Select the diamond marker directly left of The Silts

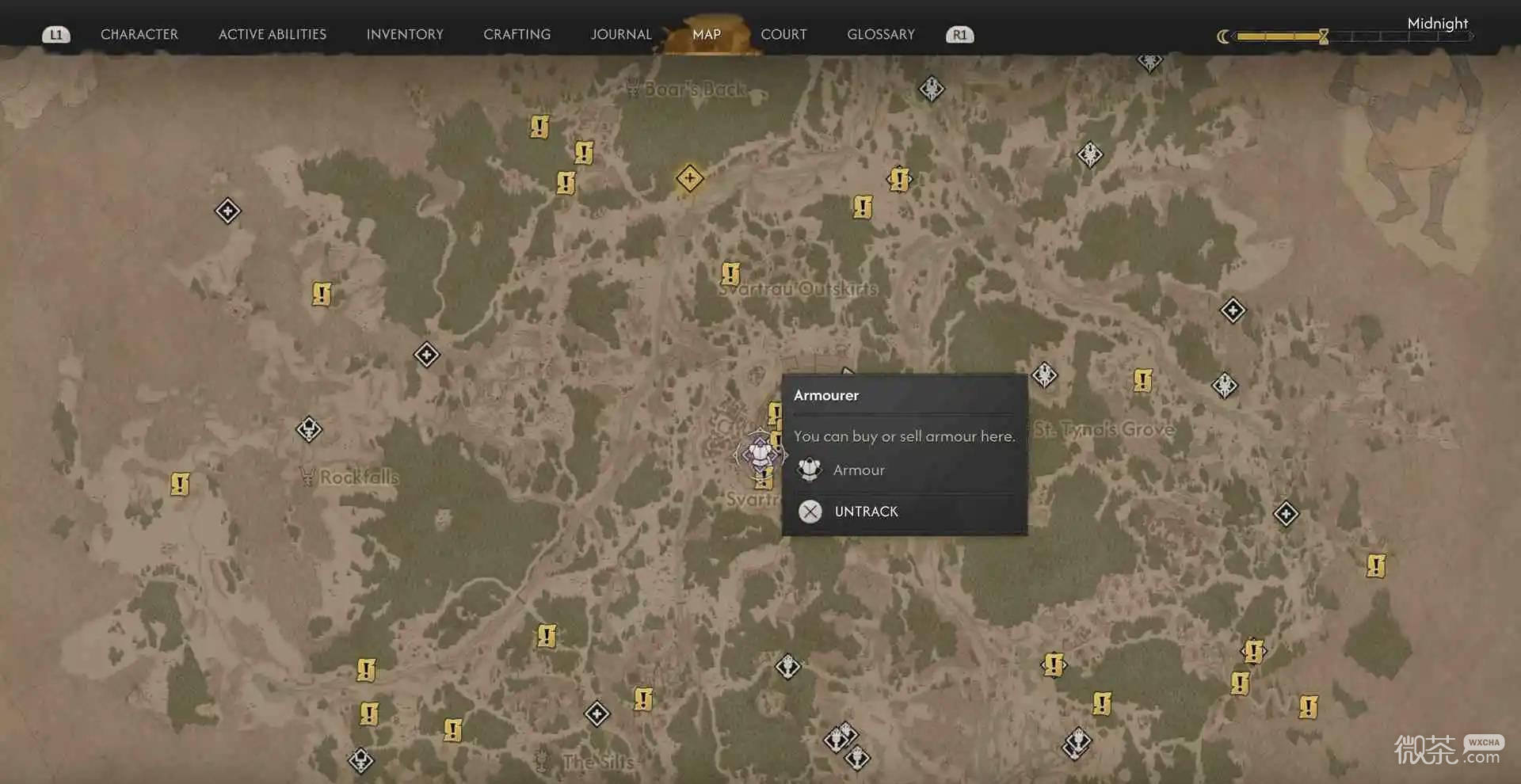(360, 761)
